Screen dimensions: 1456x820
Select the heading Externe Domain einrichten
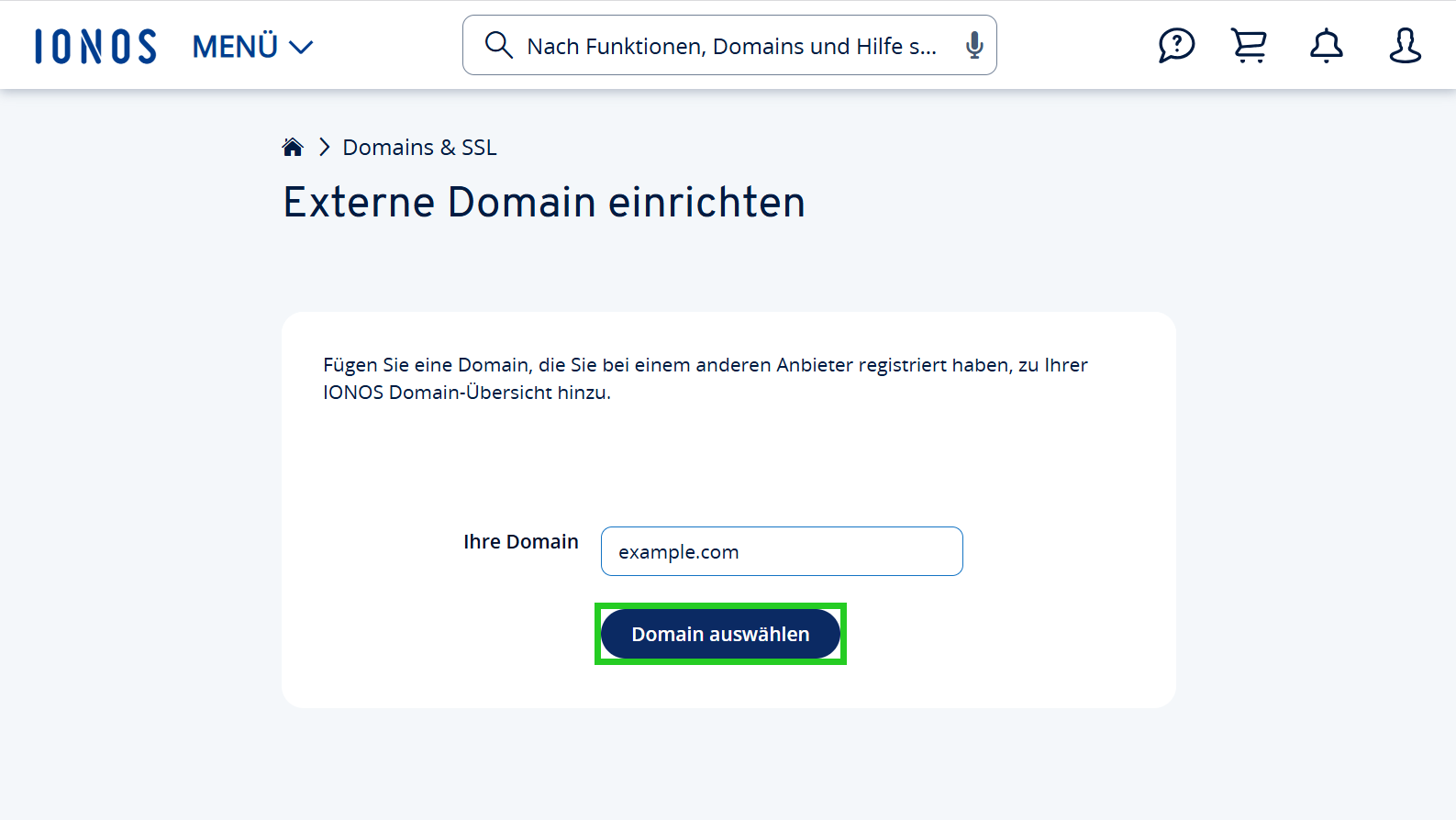click(x=544, y=202)
